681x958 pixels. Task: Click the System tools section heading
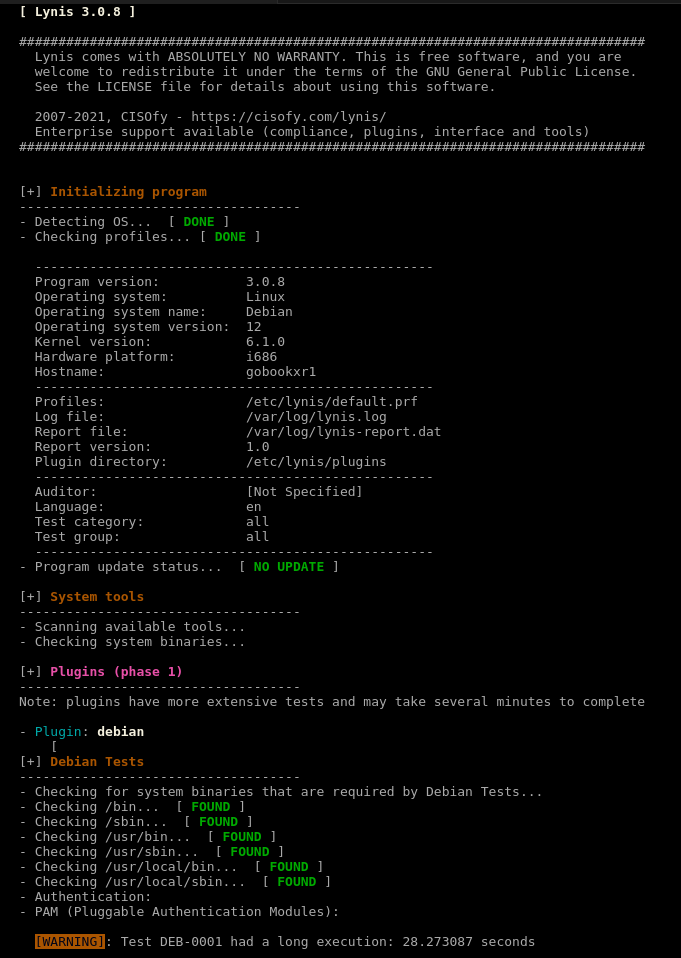point(97,597)
